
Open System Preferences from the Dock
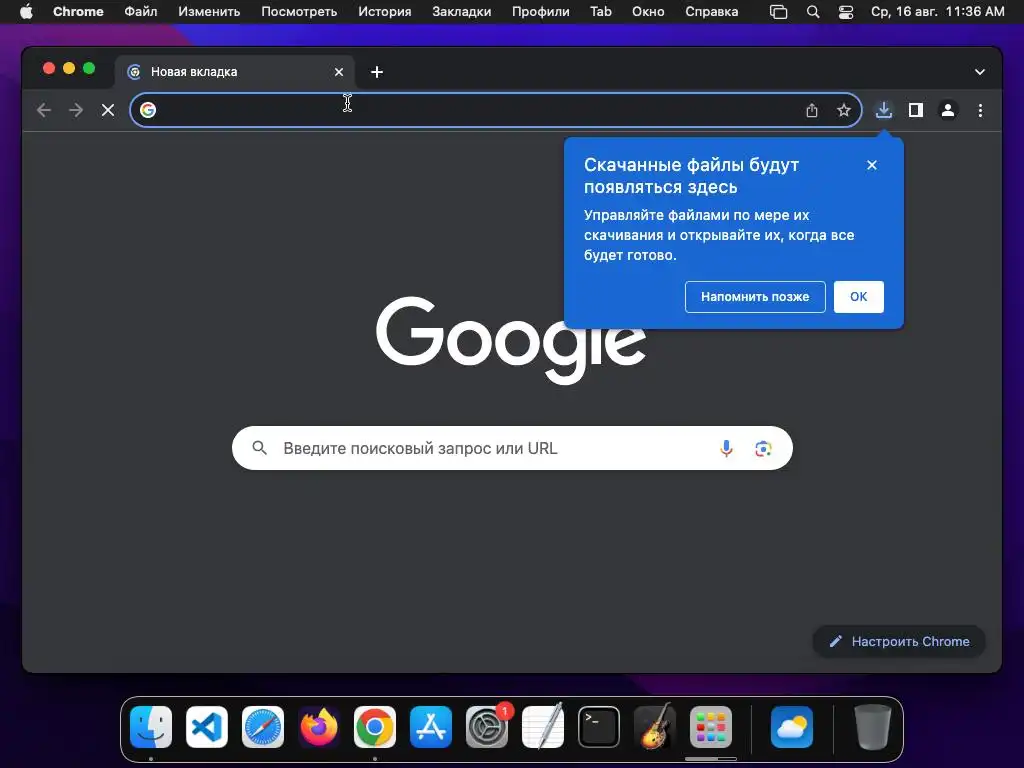coord(487,727)
